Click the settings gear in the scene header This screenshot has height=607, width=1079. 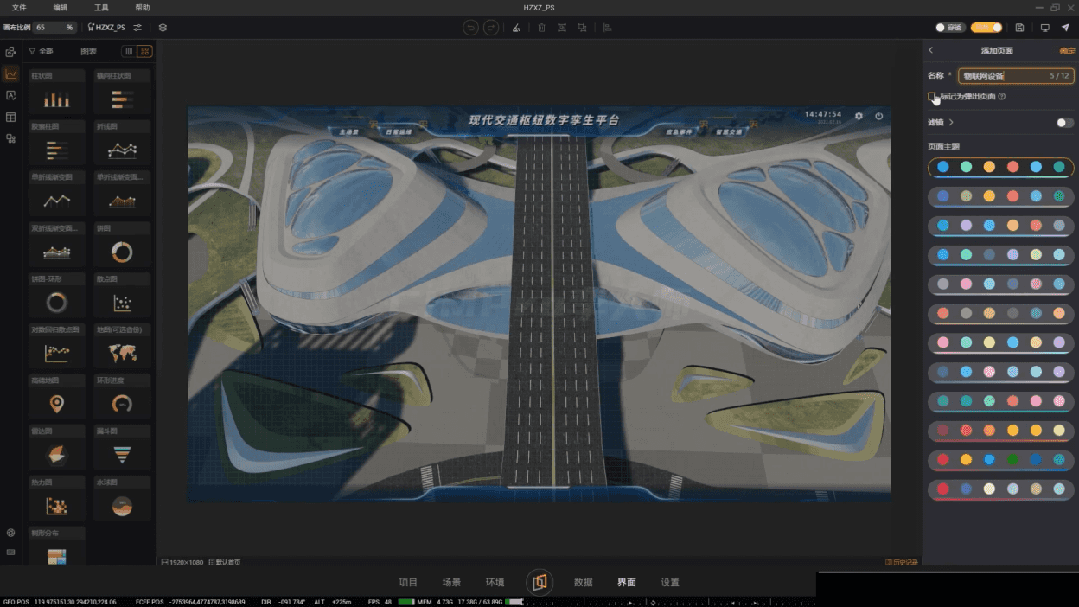coord(859,116)
